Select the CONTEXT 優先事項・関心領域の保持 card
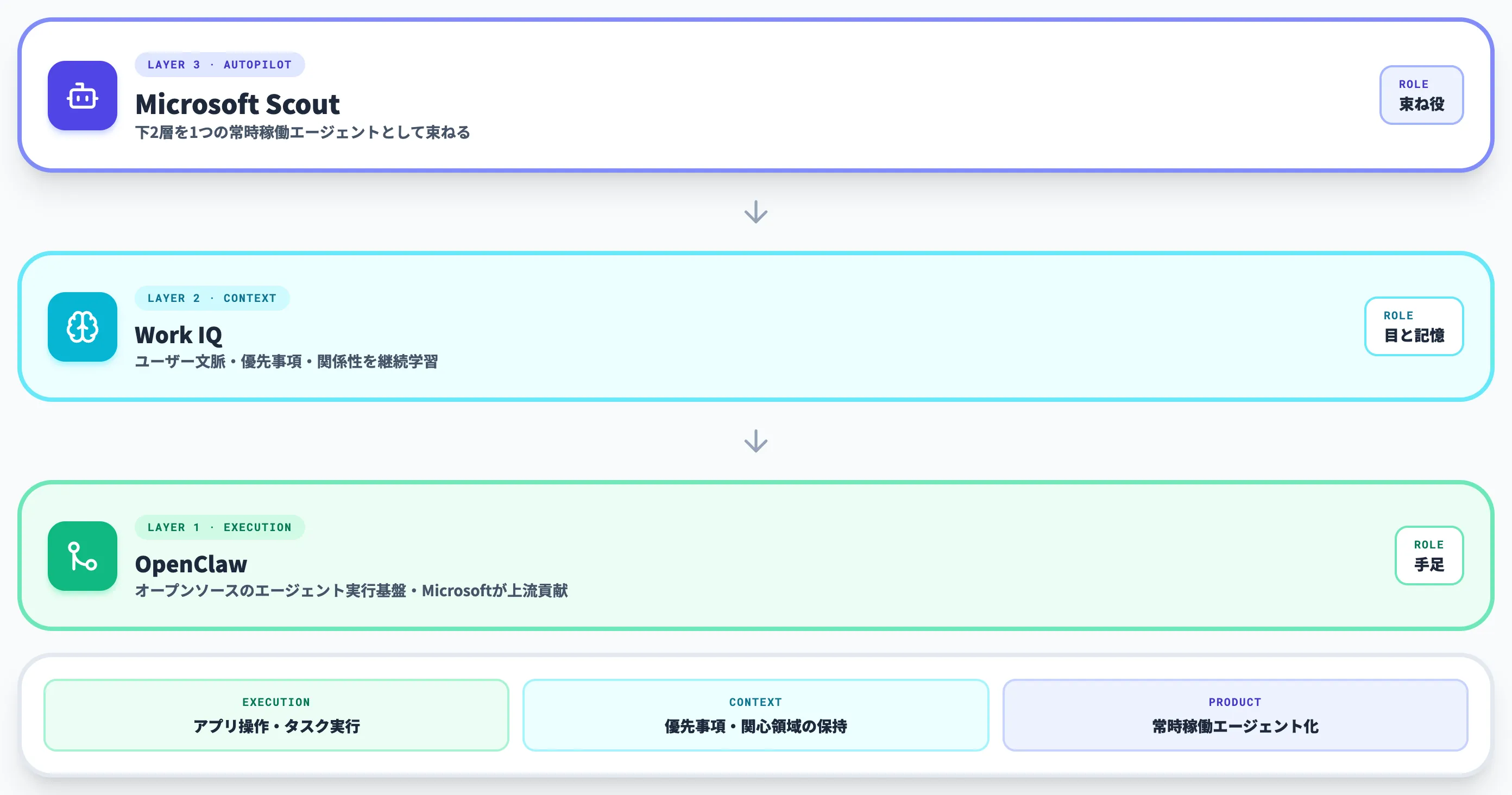The image size is (1512, 795). click(x=755, y=715)
